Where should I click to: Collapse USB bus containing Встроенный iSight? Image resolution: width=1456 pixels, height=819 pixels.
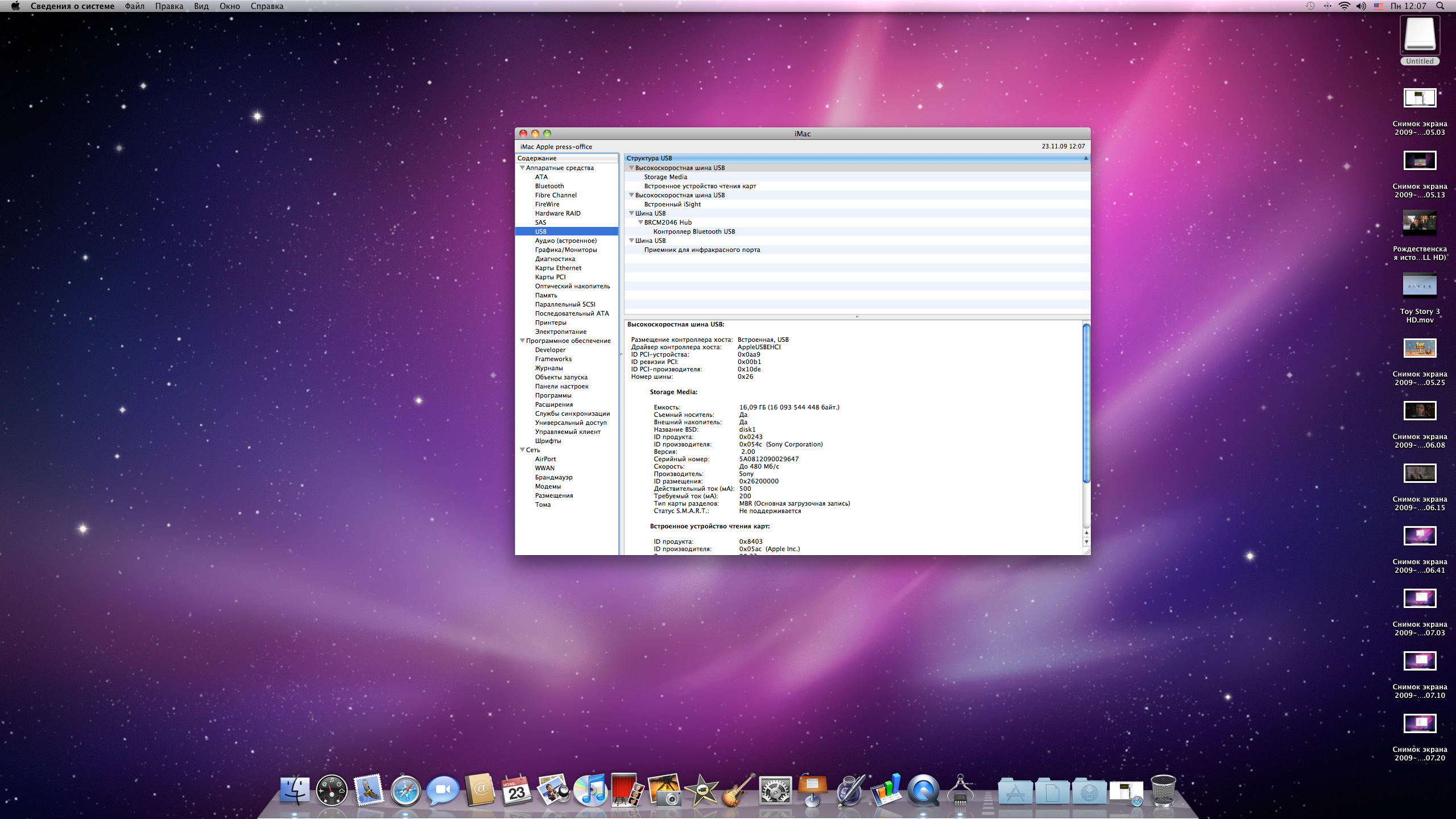click(x=631, y=195)
